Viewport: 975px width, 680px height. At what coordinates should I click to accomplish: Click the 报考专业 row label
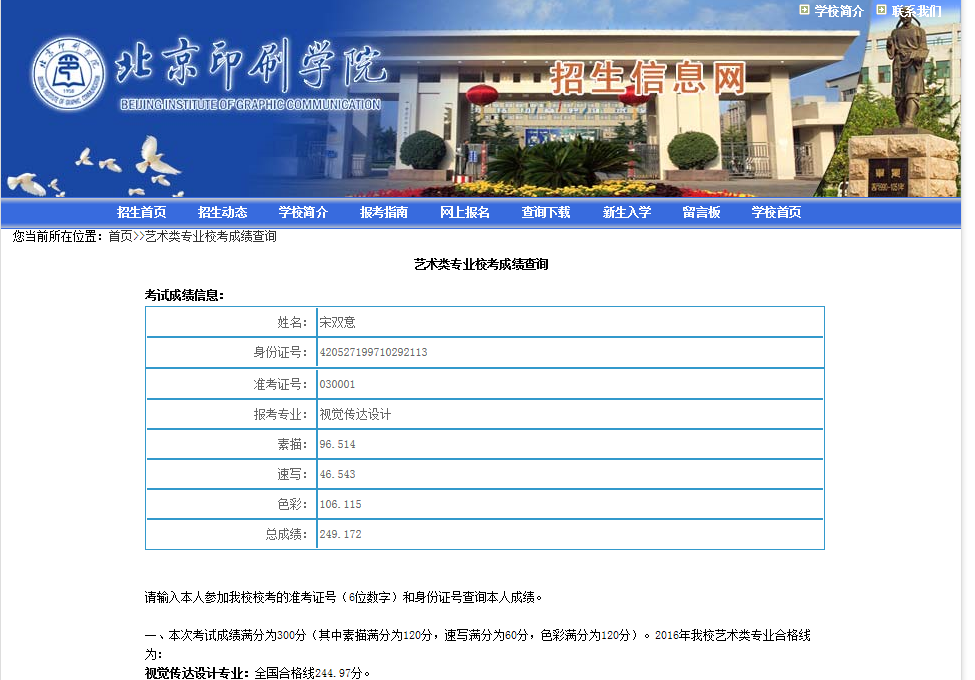(280, 415)
